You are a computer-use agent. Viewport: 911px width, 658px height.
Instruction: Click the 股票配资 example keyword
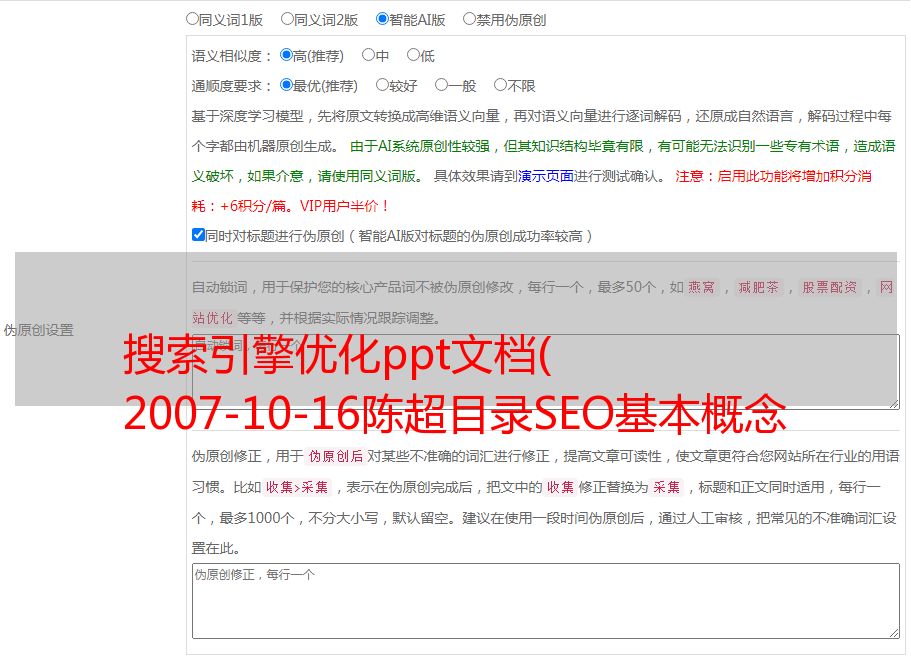[830, 287]
